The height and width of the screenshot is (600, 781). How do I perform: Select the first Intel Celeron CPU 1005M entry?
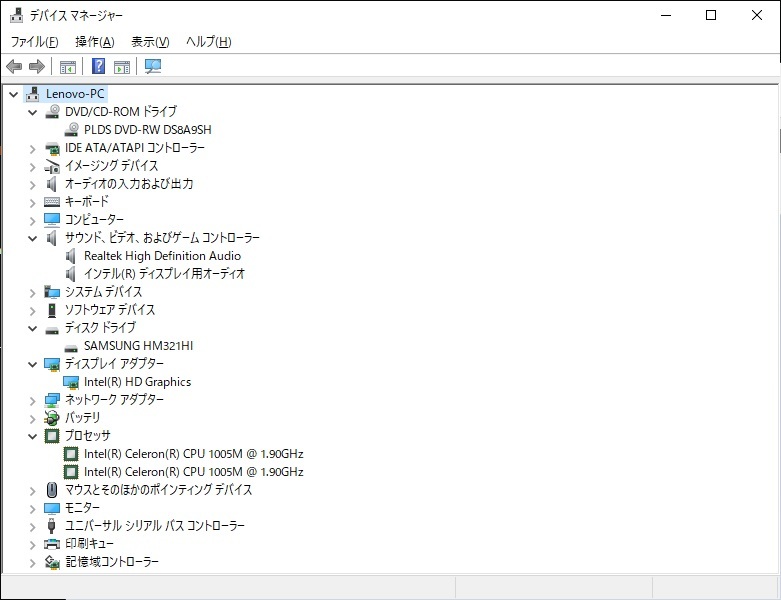pyautogui.click(x=194, y=454)
